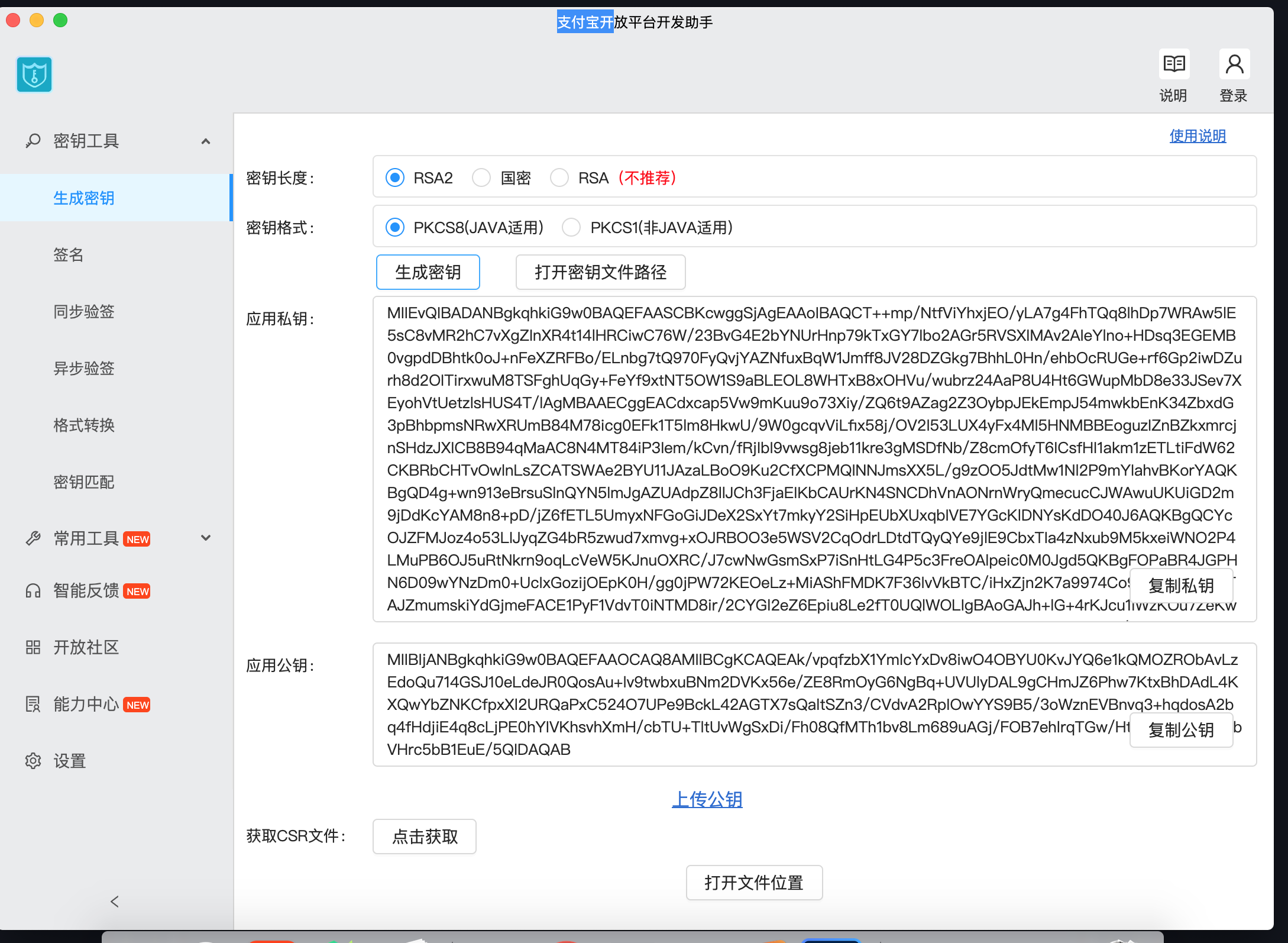Click the 常用工具 wrench icon

pyautogui.click(x=33, y=538)
